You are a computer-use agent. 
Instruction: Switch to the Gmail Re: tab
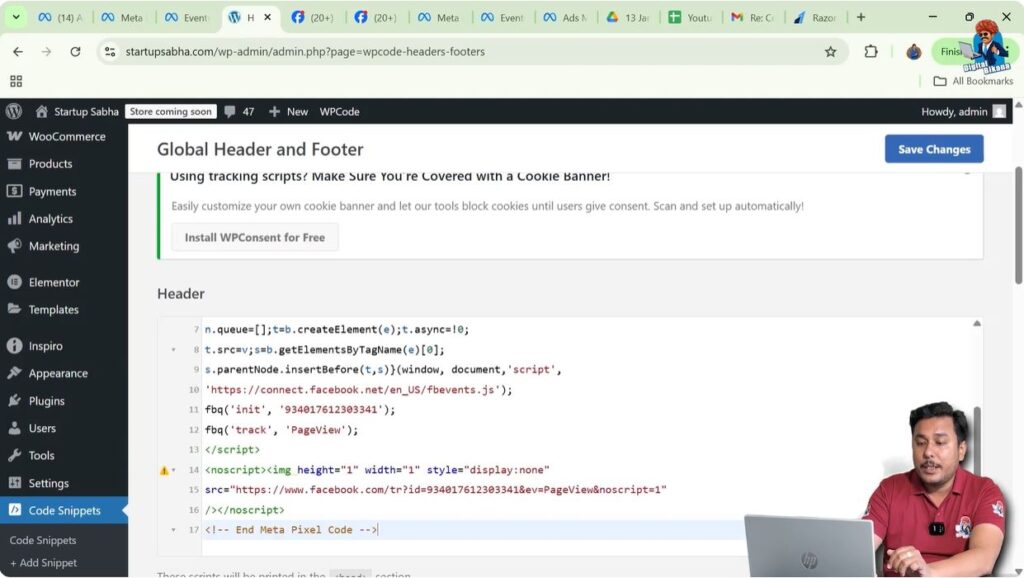[754, 18]
